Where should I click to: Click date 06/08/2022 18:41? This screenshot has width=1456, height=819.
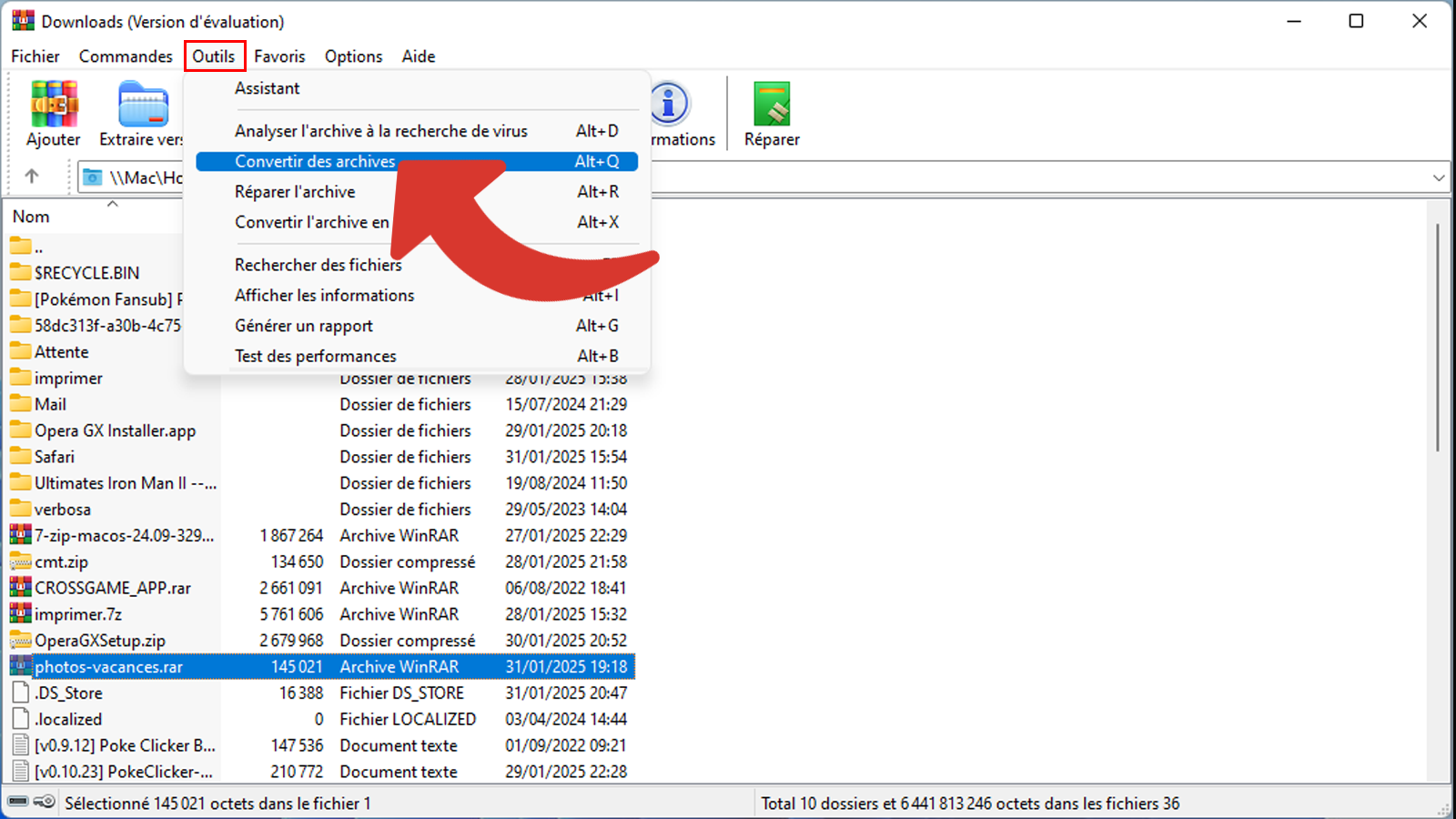(x=566, y=588)
